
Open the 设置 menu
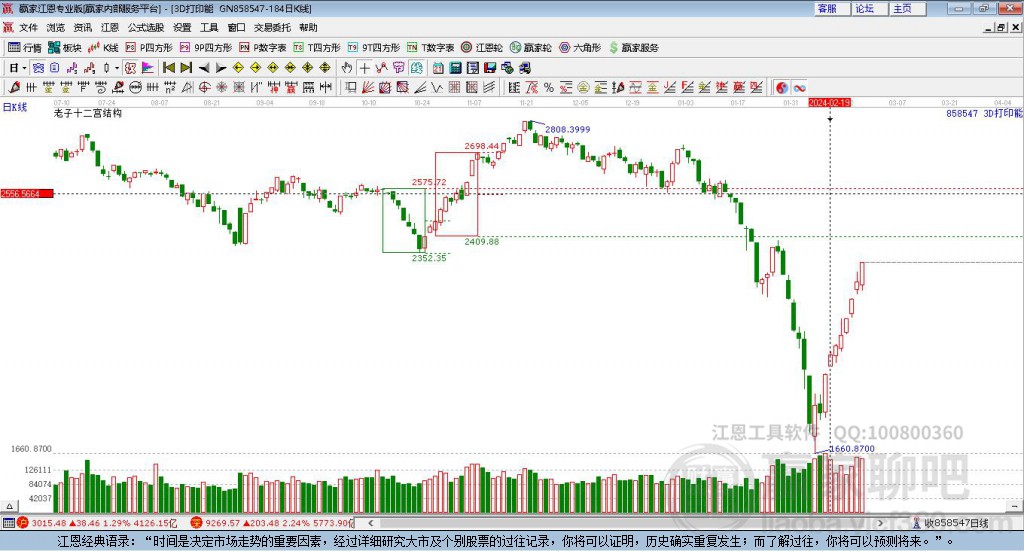pyautogui.click(x=182, y=27)
